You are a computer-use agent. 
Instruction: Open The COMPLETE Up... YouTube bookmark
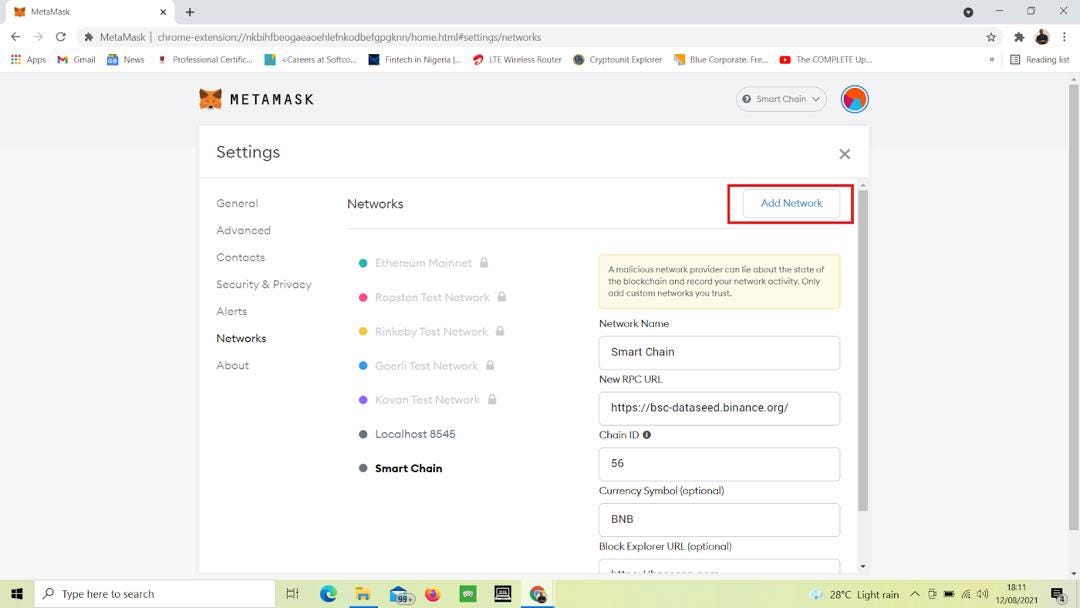pyautogui.click(x=825, y=60)
